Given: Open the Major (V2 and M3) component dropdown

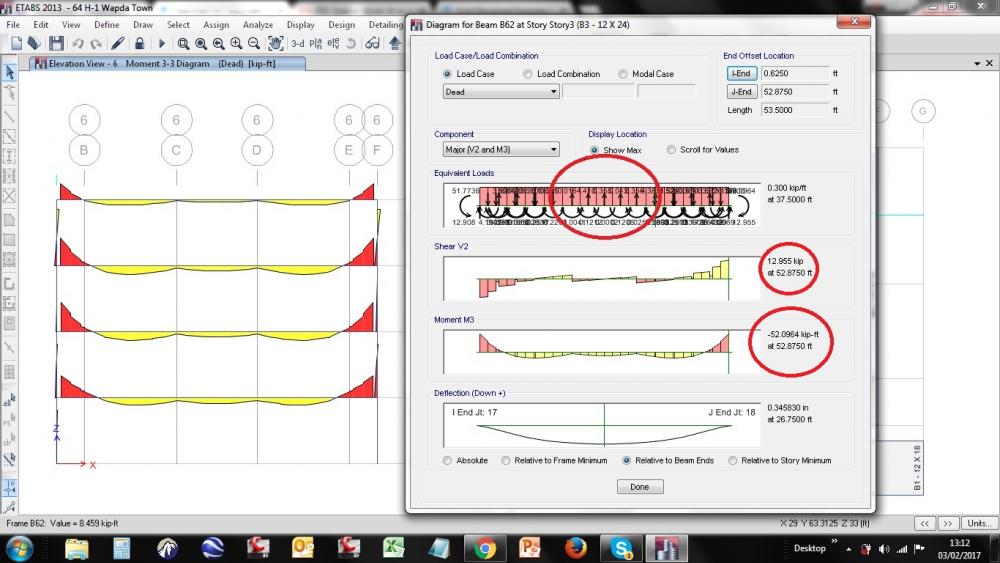Looking at the screenshot, I should [501, 149].
